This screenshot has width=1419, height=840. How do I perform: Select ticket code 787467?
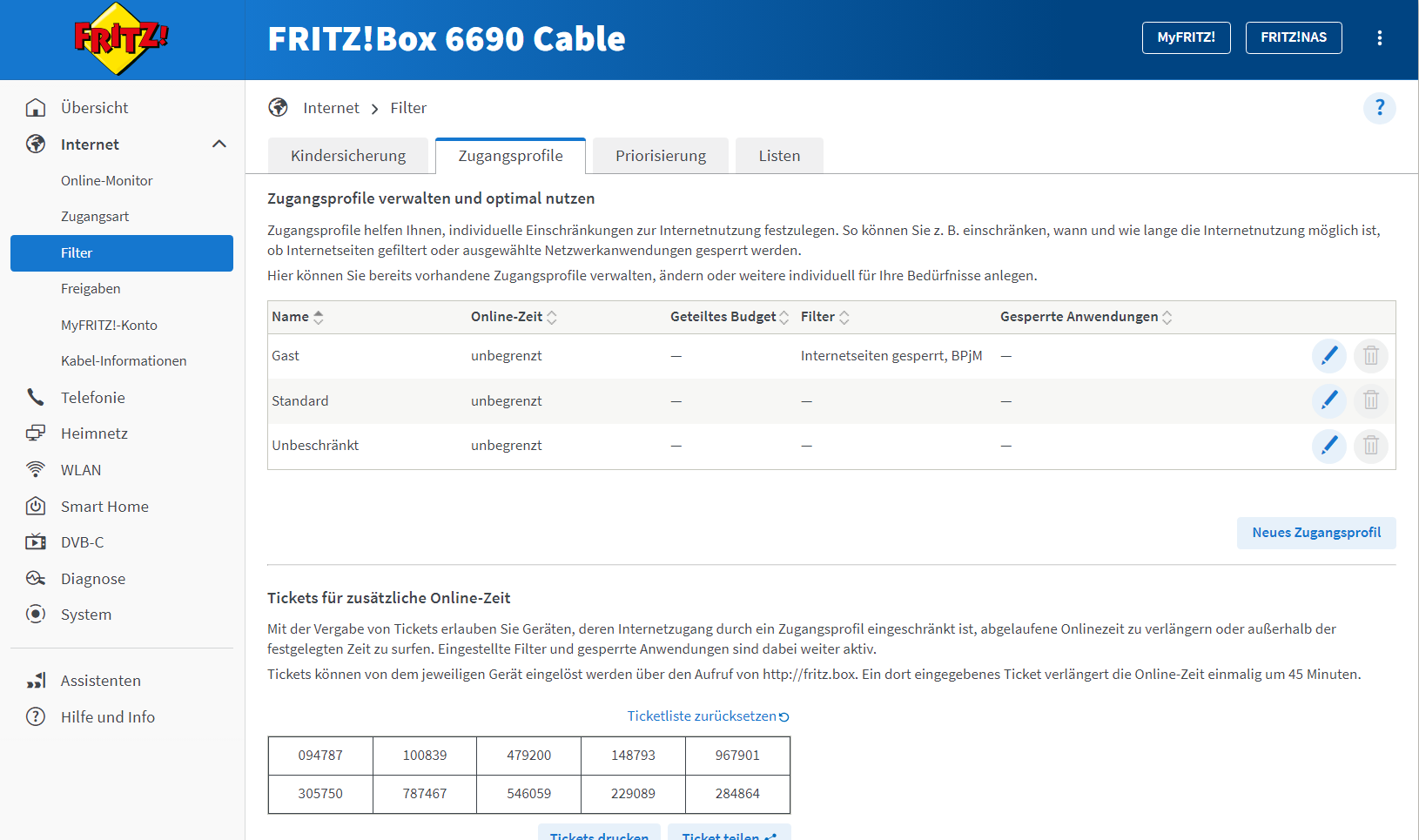click(x=425, y=794)
